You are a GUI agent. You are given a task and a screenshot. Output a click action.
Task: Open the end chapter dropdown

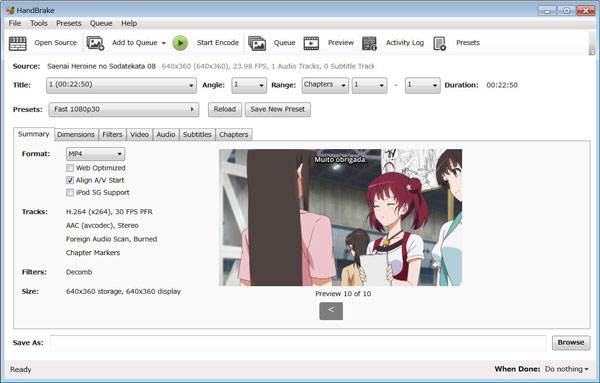point(422,85)
